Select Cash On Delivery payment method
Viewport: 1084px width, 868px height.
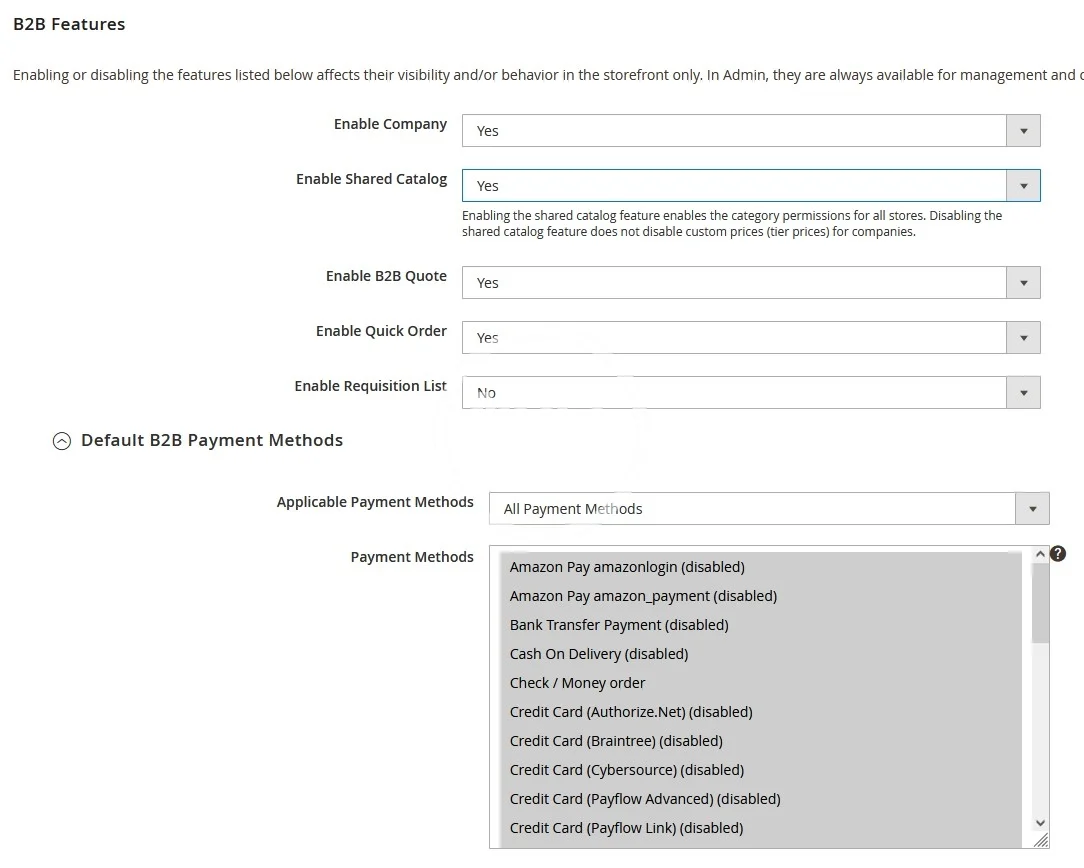click(x=599, y=654)
